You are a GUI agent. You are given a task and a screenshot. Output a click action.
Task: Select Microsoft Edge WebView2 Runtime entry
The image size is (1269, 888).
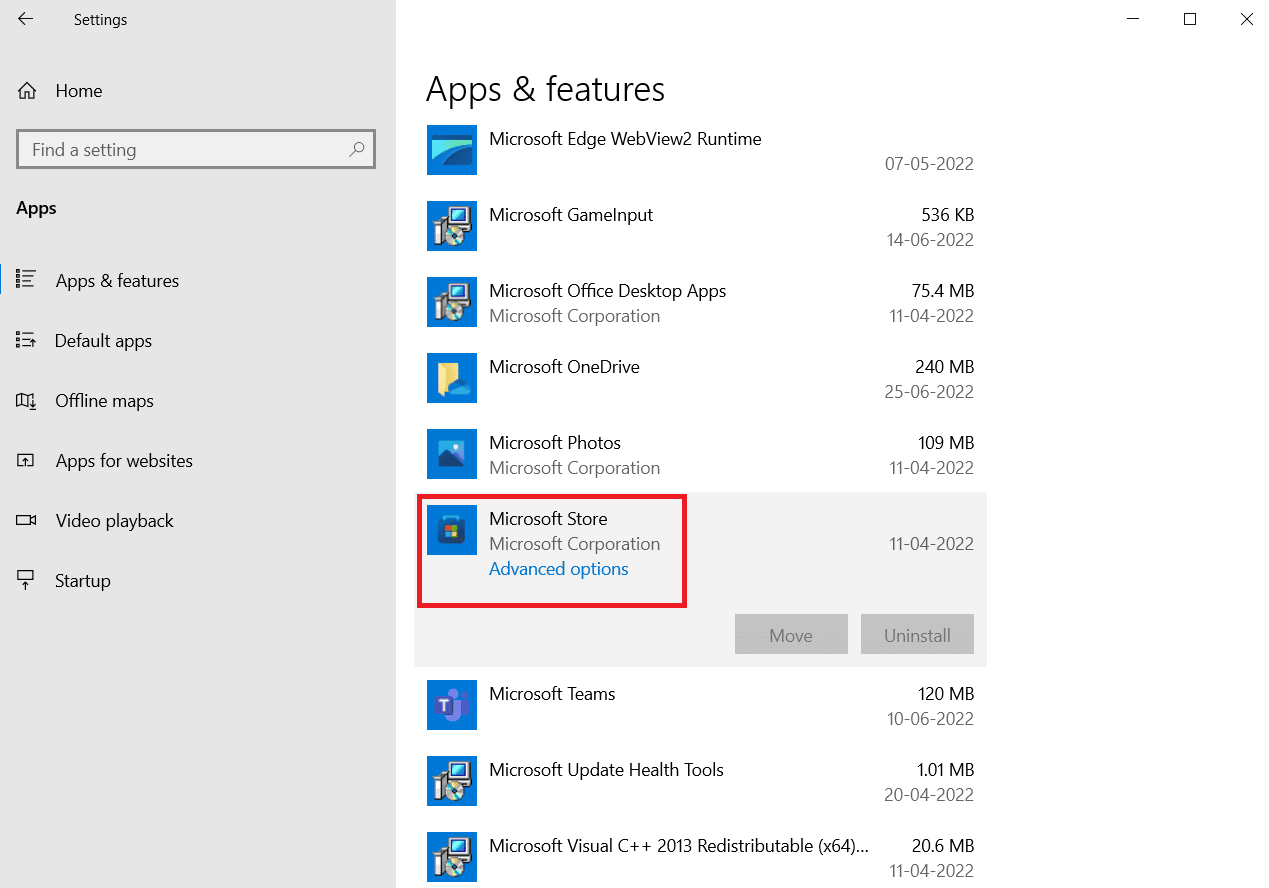700,150
